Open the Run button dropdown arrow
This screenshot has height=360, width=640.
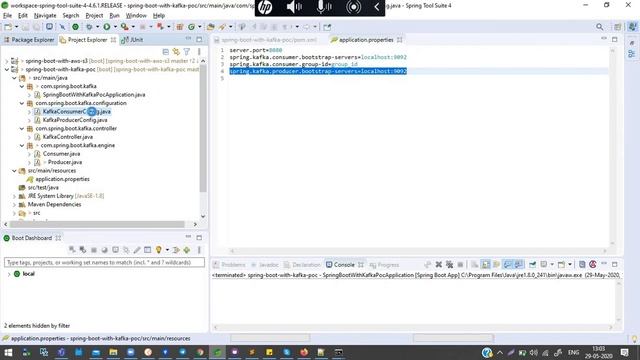point(115,27)
